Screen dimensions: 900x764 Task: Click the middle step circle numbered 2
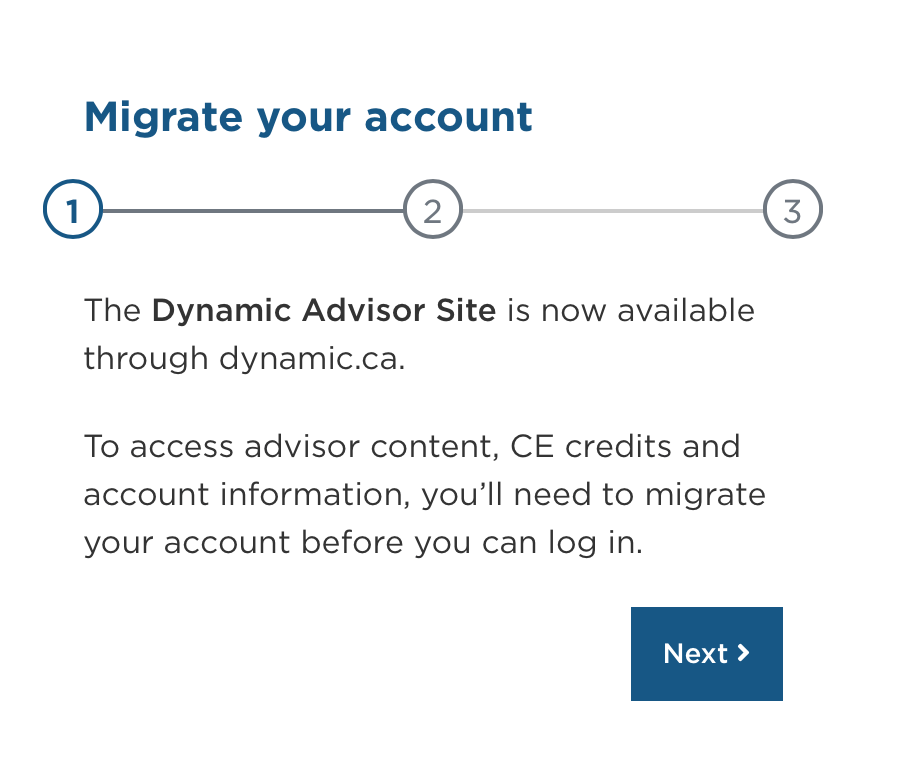432,209
